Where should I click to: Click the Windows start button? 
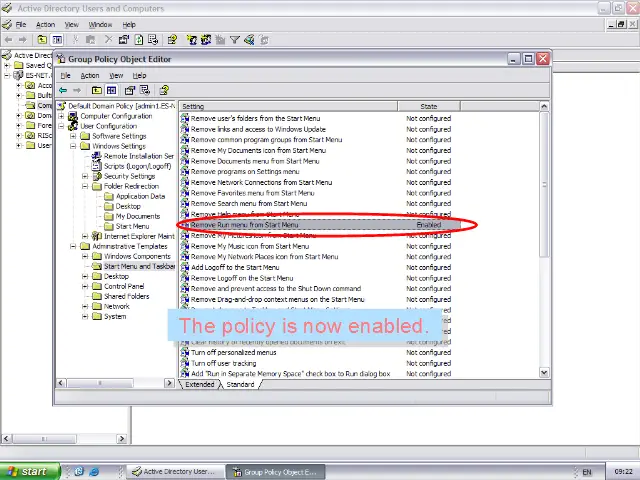click(x=30, y=471)
